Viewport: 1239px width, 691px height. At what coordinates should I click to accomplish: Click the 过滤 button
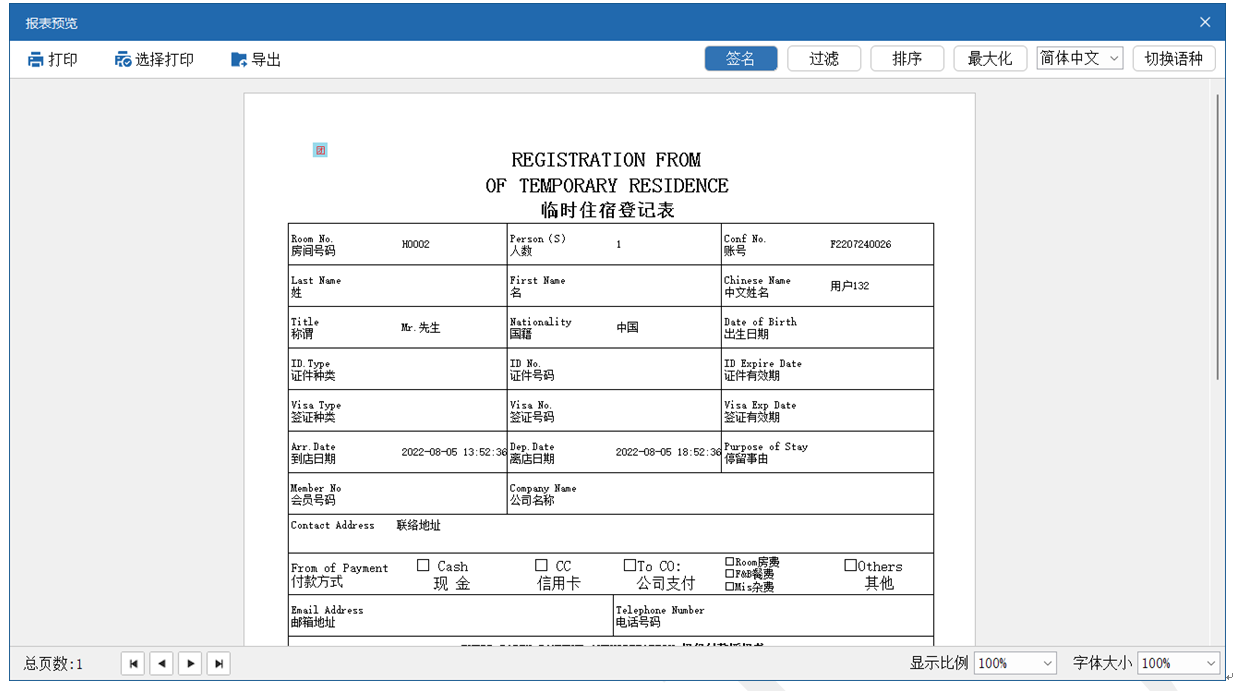click(x=824, y=59)
